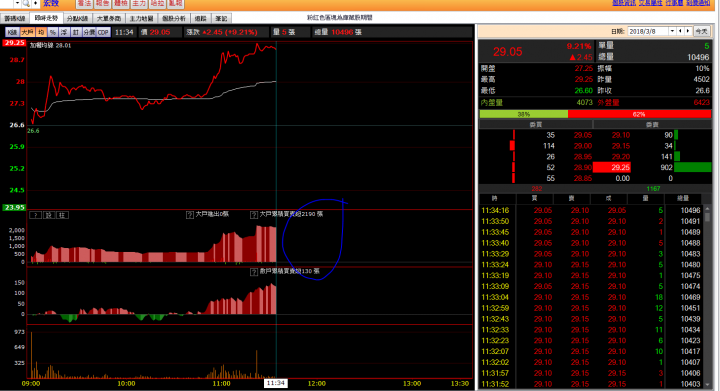Click the 11:33:04 trade row
The height and width of the screenshot is (391, 720).
[591, 297]
